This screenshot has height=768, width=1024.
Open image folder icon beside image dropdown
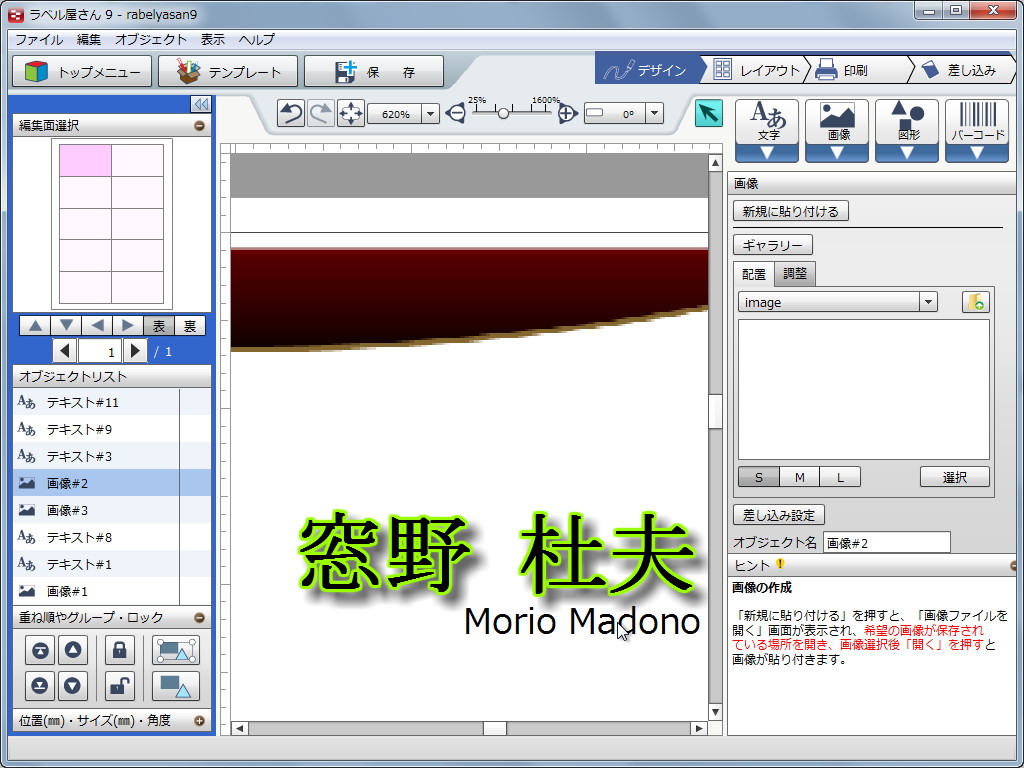[x=976, y=302]
